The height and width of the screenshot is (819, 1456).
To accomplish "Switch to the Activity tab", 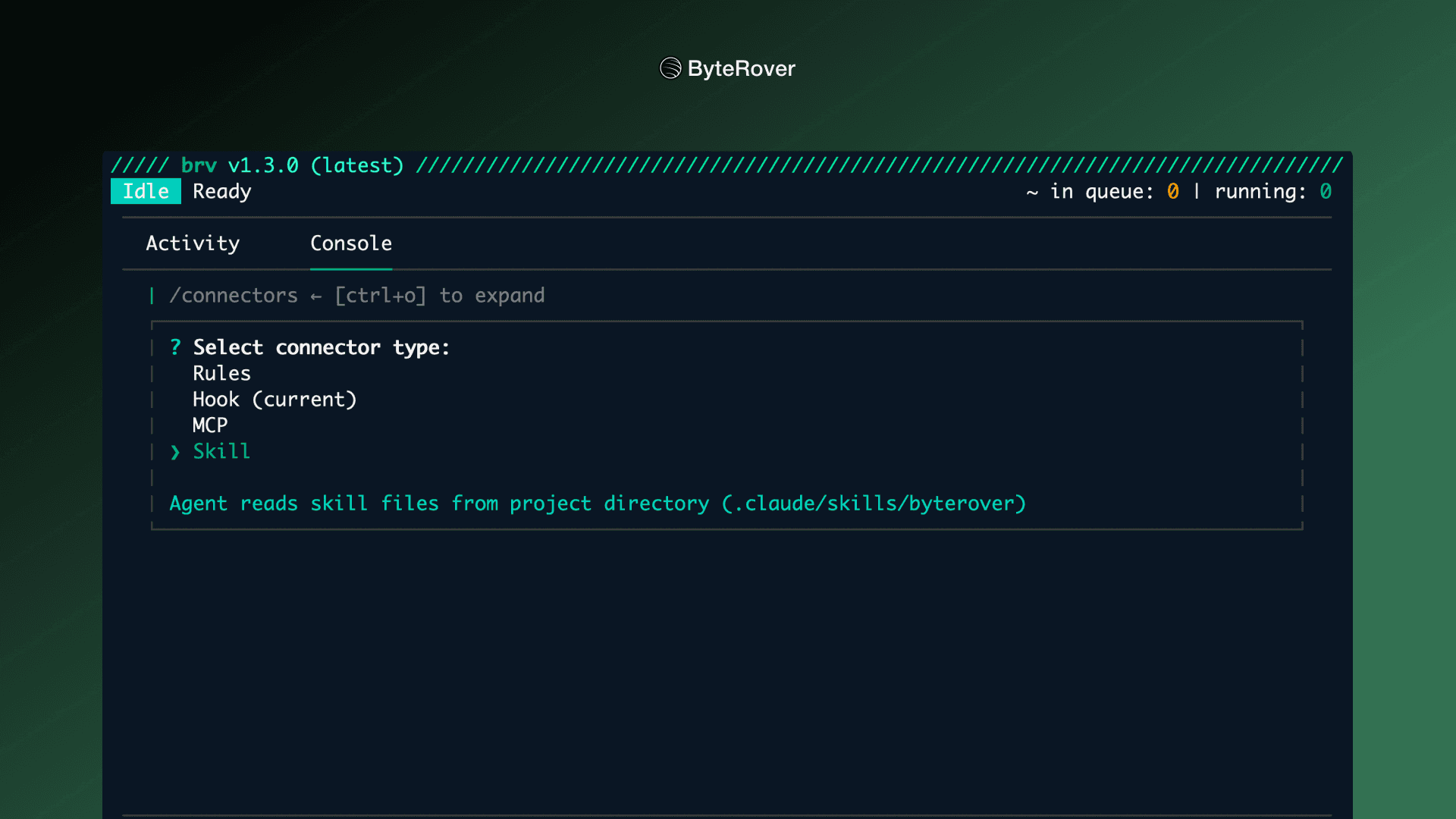I will point(193,243).
